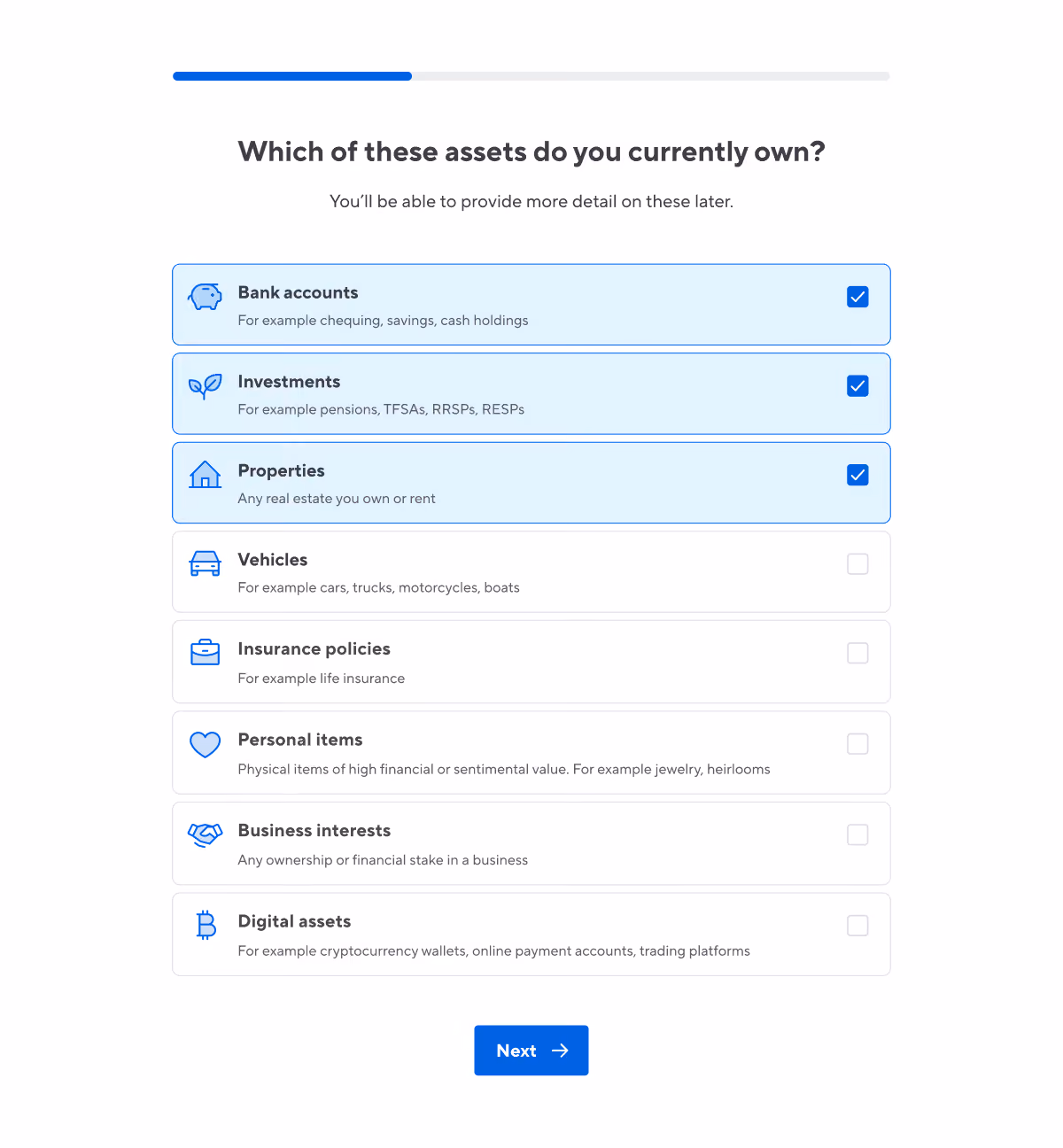The height and width of the screenshot is (1148, 1063).
Task: Select the Digital assets card title
Action: coord(294,921)
